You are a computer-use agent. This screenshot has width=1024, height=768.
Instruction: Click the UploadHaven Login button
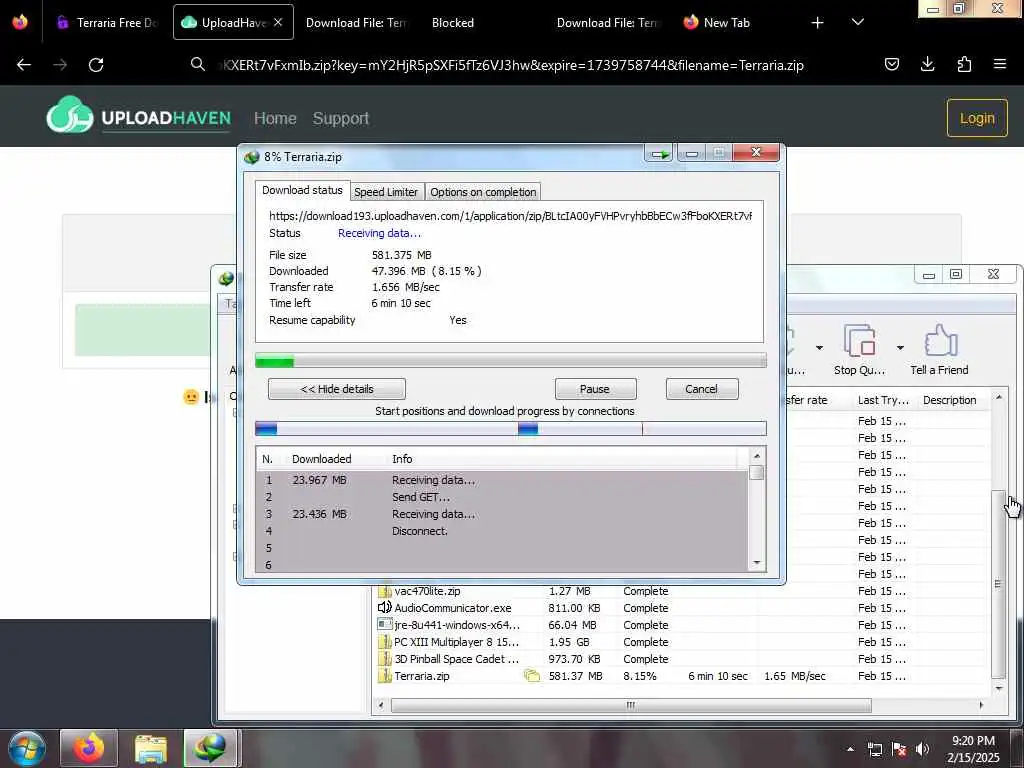pyautogui.click(x=977, y=118)
